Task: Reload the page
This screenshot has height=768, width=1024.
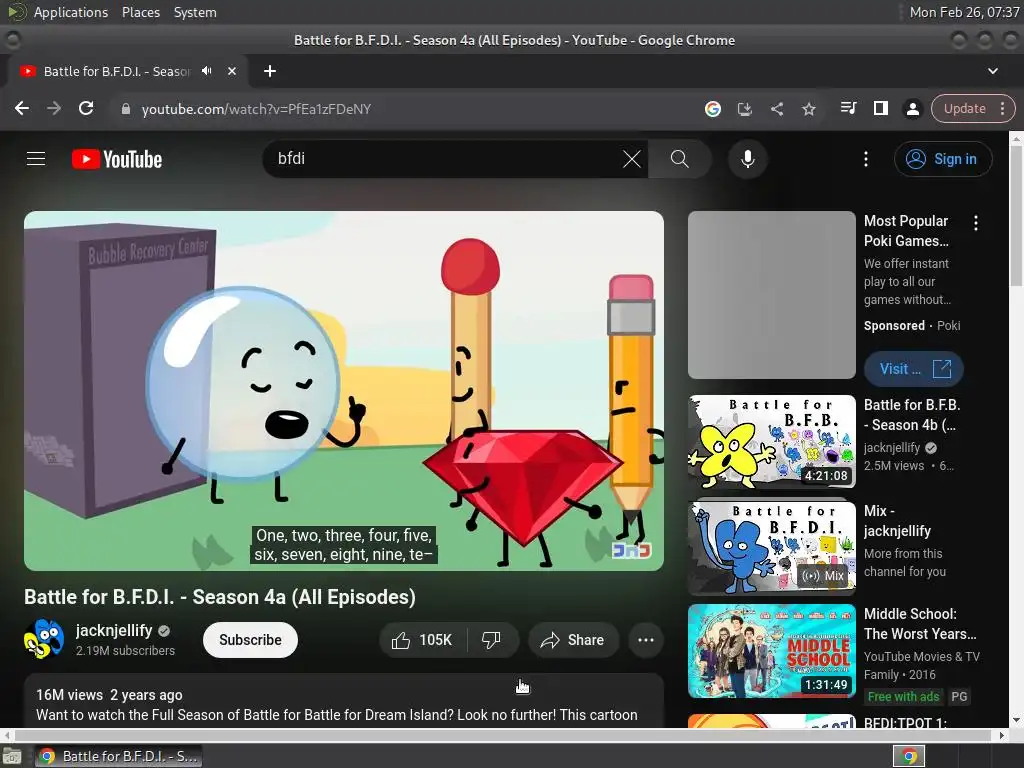Action: click(86, 108)
